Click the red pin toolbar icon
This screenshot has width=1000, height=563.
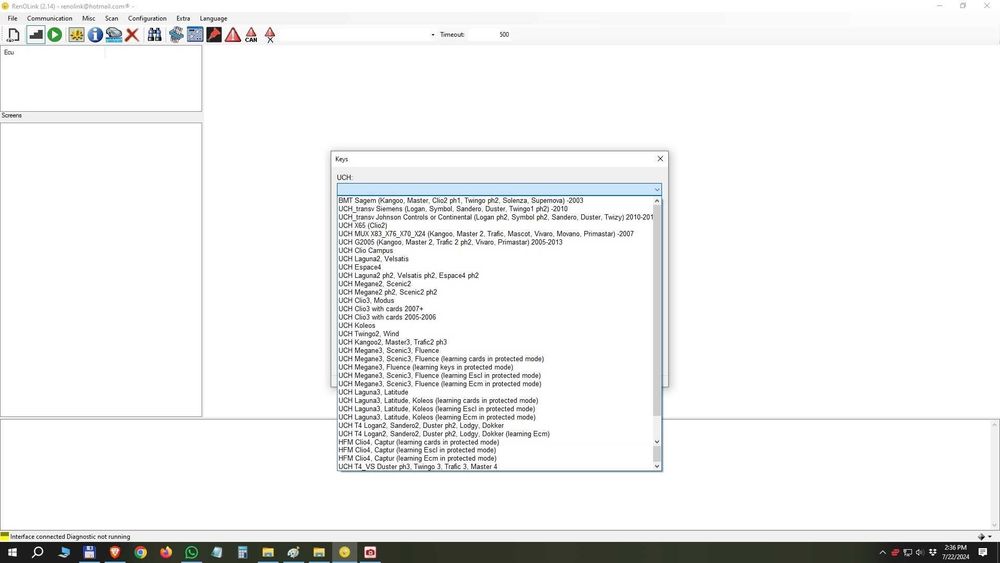pos(214,34)
